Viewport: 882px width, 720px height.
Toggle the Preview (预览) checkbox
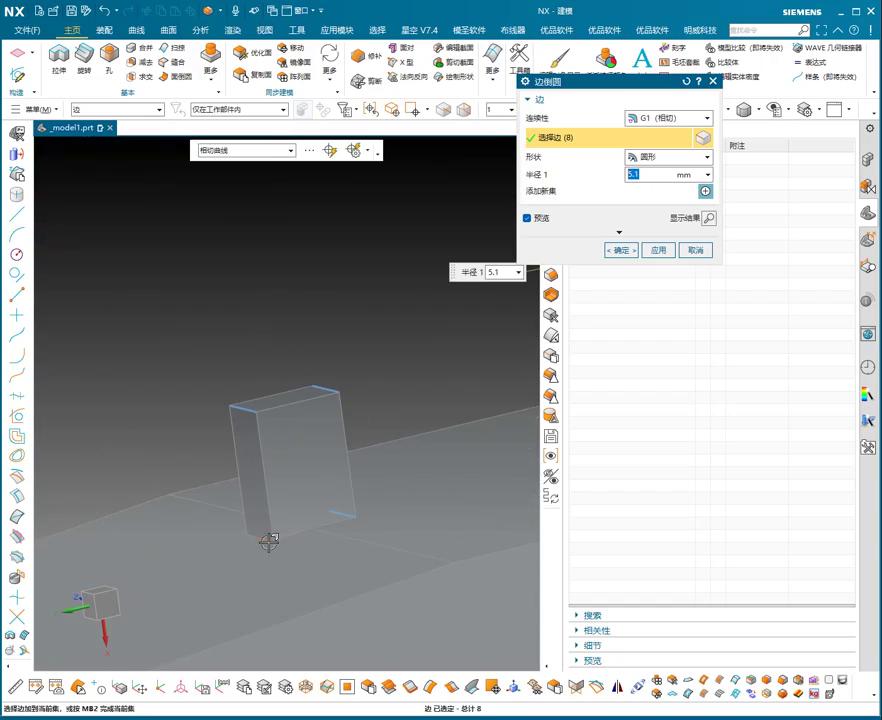point(527,218)
